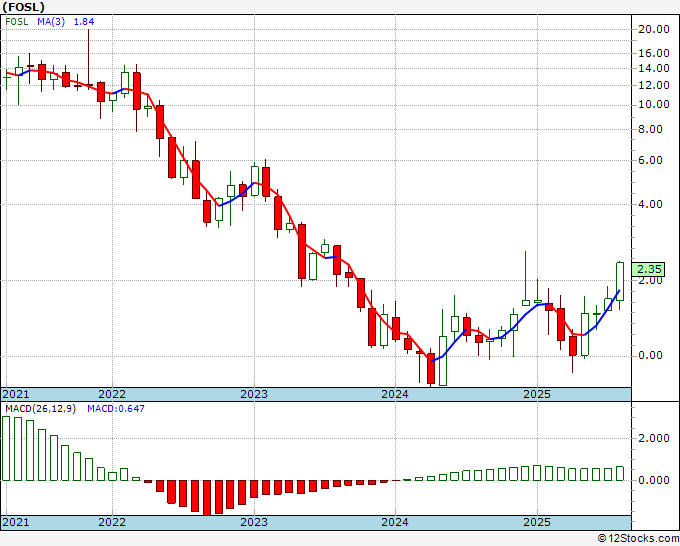Viewport: 680px width, 546px height.
Task: Click the 2024 label on MACD timeline
Action: [395, 522]
